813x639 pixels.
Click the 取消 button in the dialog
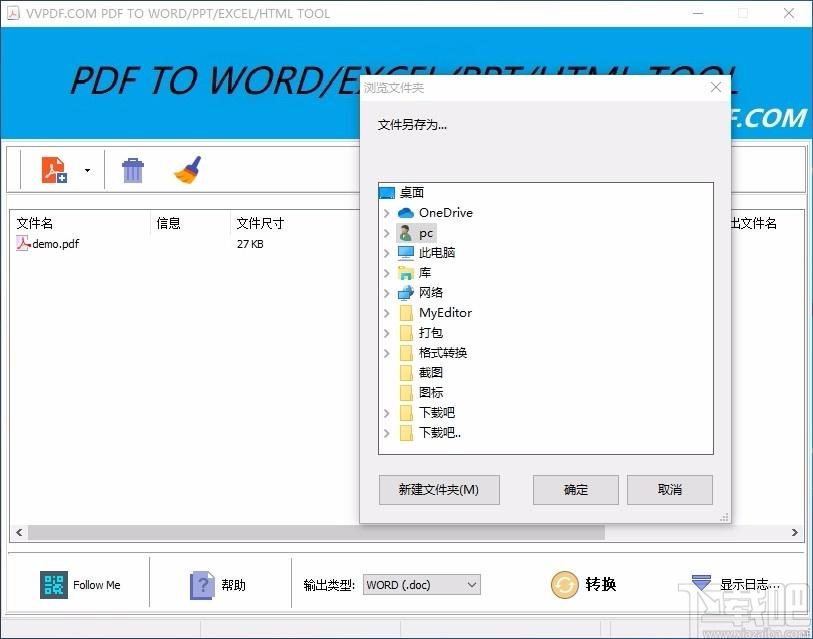(670, 490)
